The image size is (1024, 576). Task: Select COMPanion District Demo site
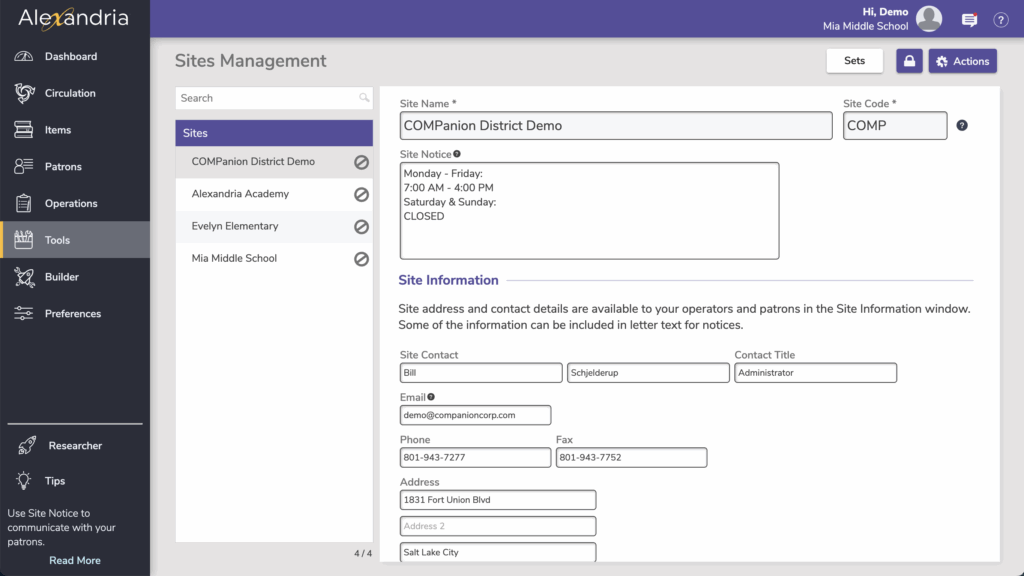tap(274, 162)
